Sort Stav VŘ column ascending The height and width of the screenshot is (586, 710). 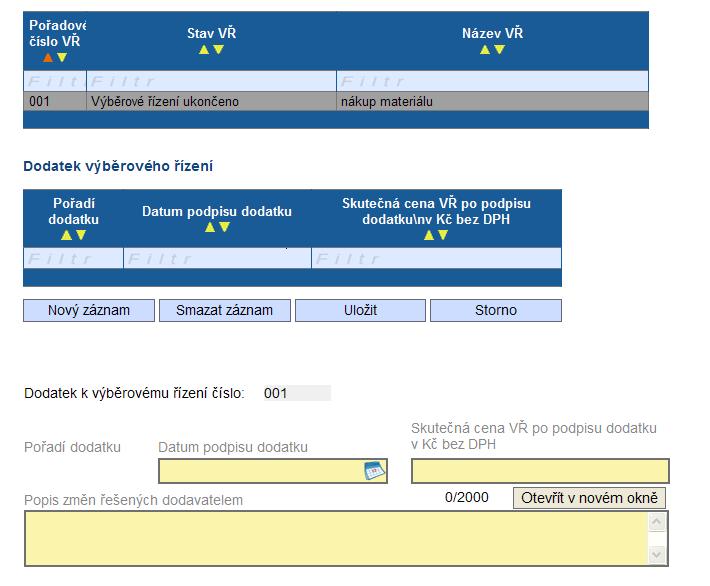tap(204, 49)
